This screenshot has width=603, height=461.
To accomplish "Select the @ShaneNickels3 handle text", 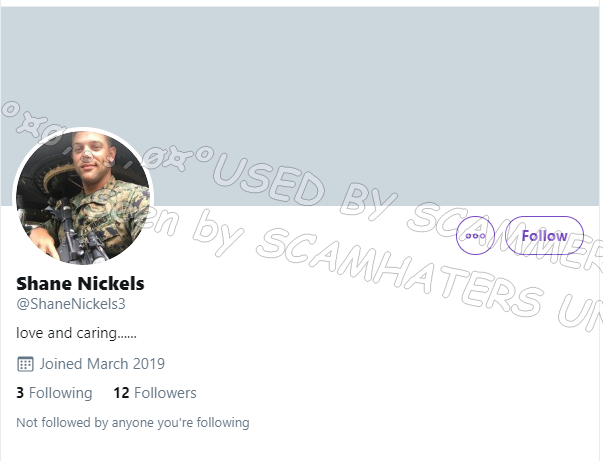I will pyautogui.click(x=70, y=304).
